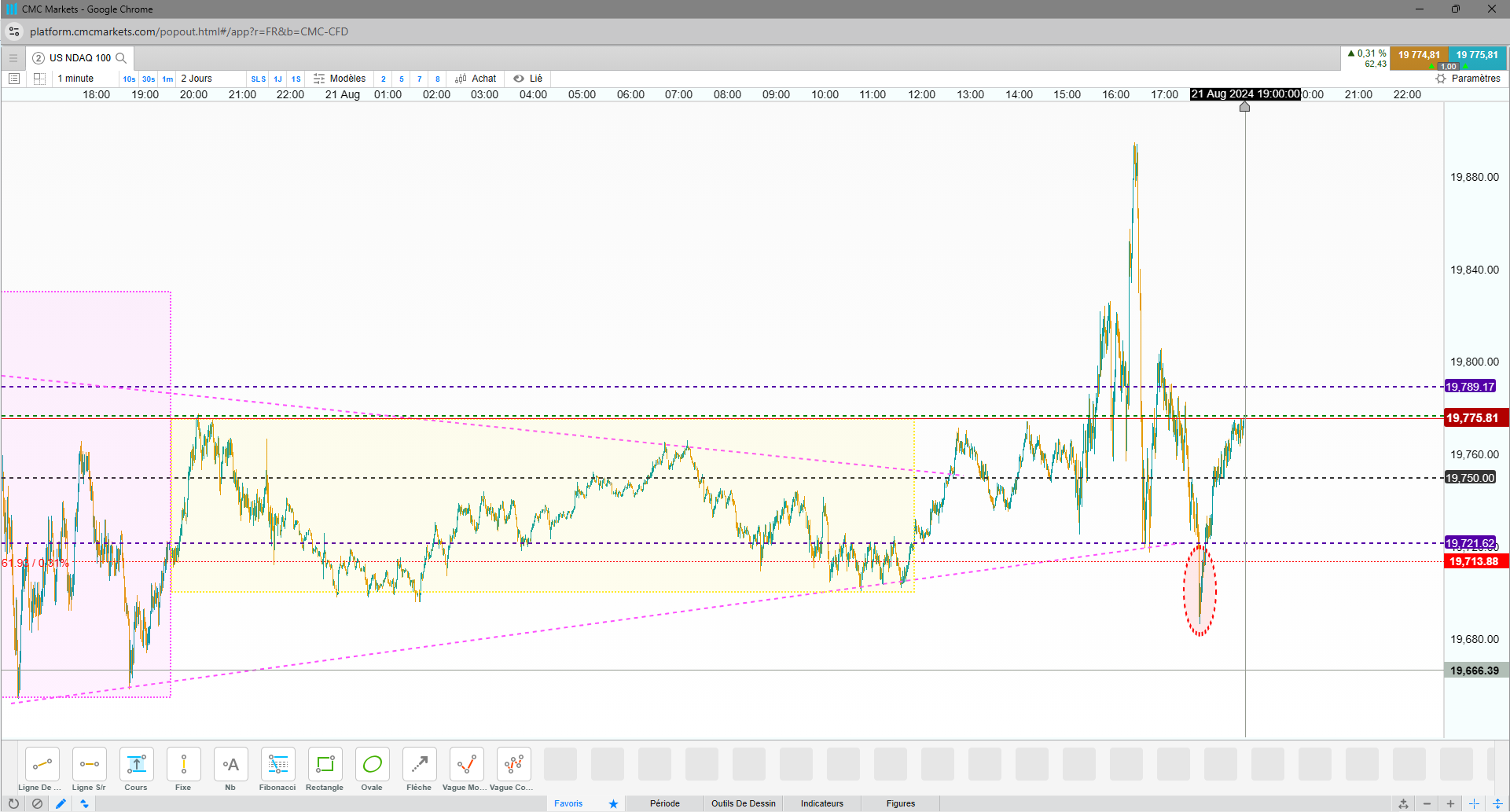
Task: Open the 1 minute interval dropdown
Action: point(75,79)
